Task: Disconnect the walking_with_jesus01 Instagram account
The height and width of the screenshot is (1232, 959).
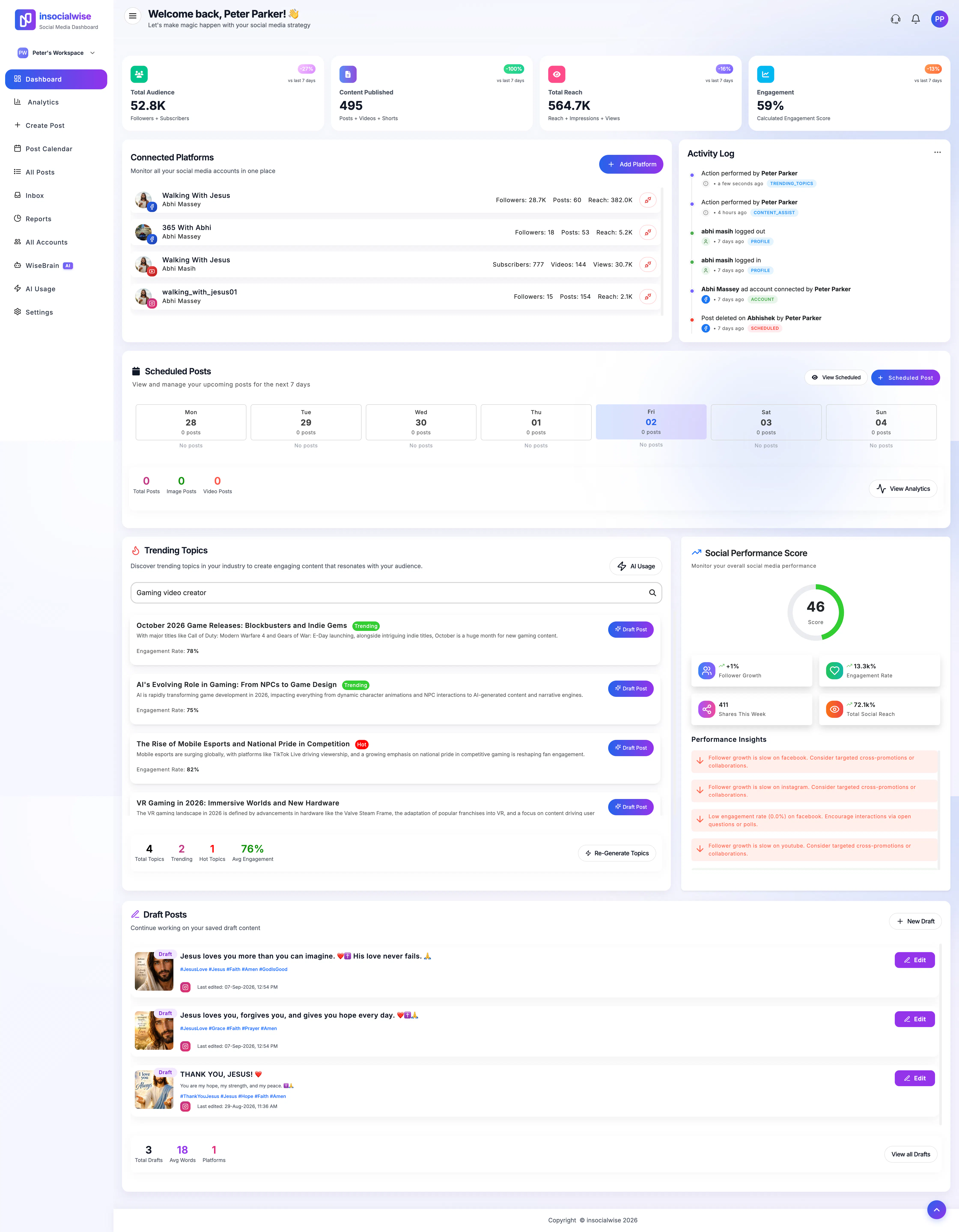Action: 648,297
